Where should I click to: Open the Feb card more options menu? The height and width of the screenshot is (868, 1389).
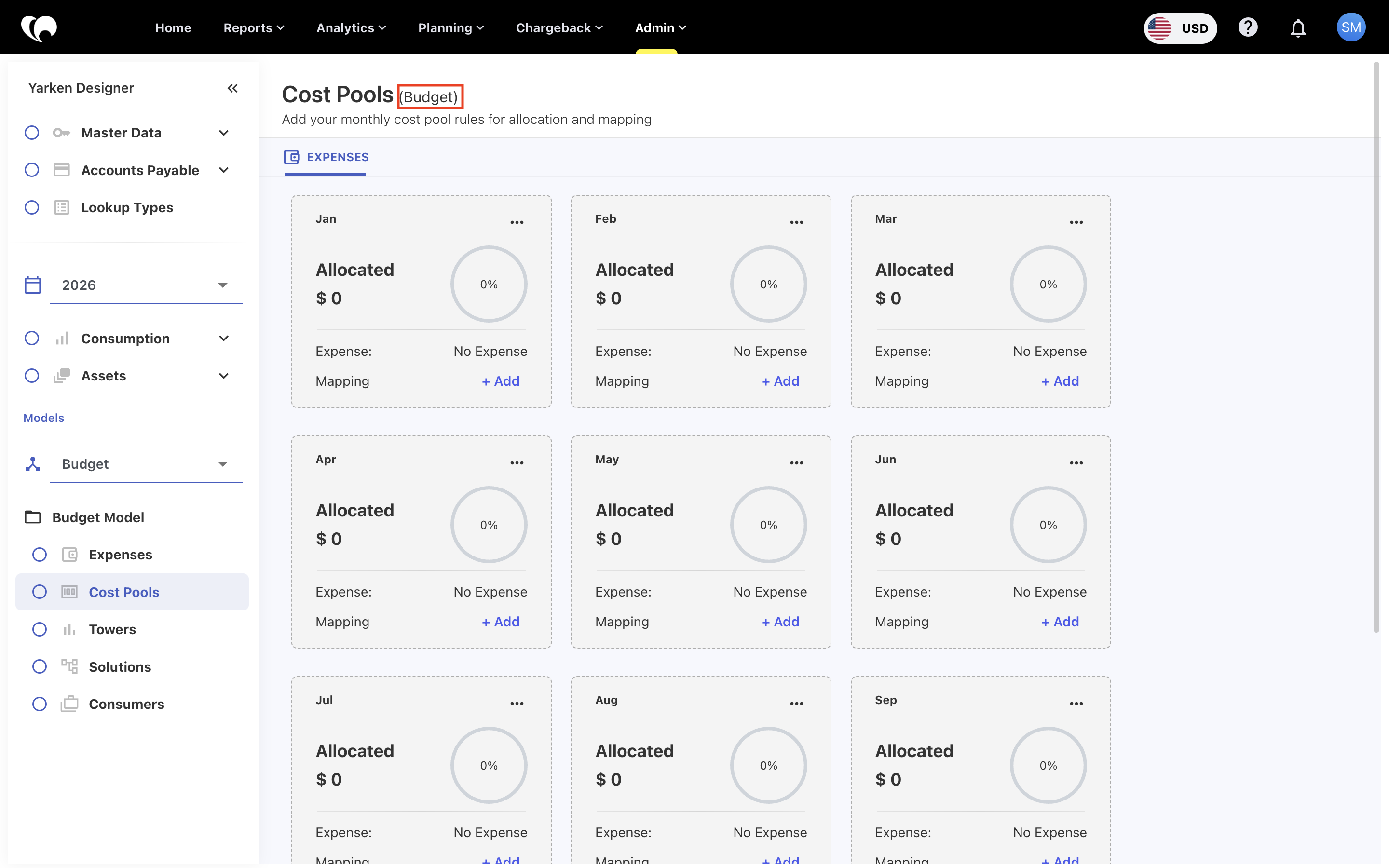[x=797, y=222]
